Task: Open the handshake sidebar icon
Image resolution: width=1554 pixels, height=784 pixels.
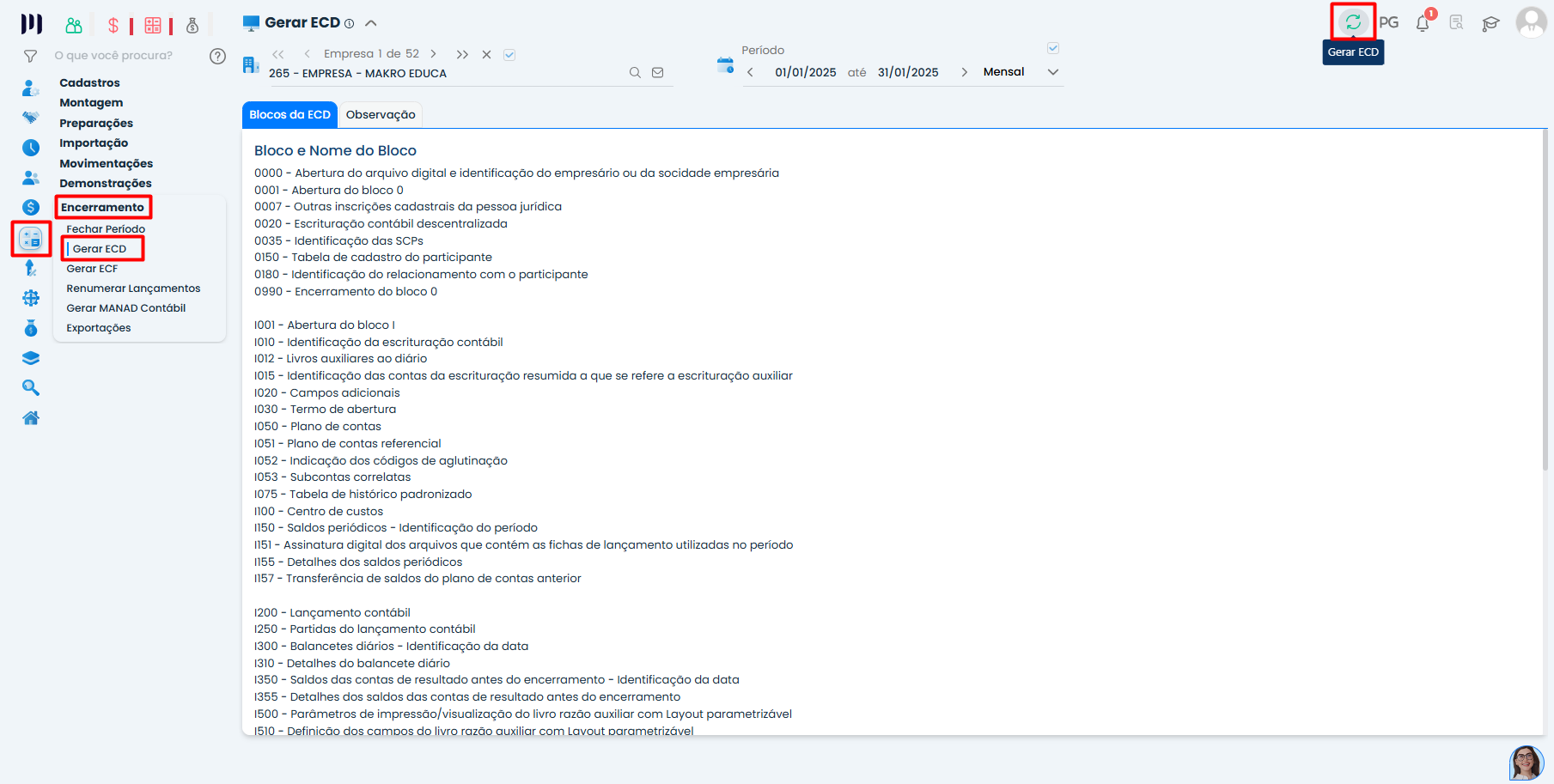Action: 30,117
